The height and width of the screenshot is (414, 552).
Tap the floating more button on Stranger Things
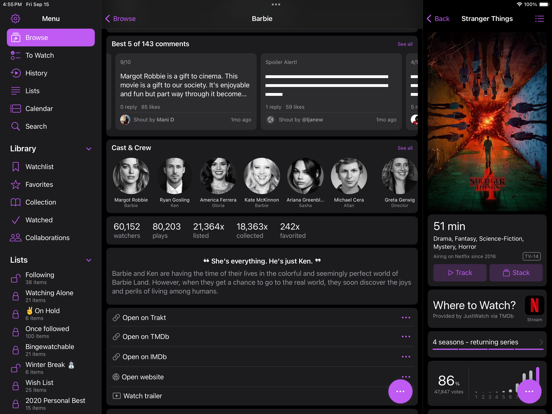(x=529, y=391)
